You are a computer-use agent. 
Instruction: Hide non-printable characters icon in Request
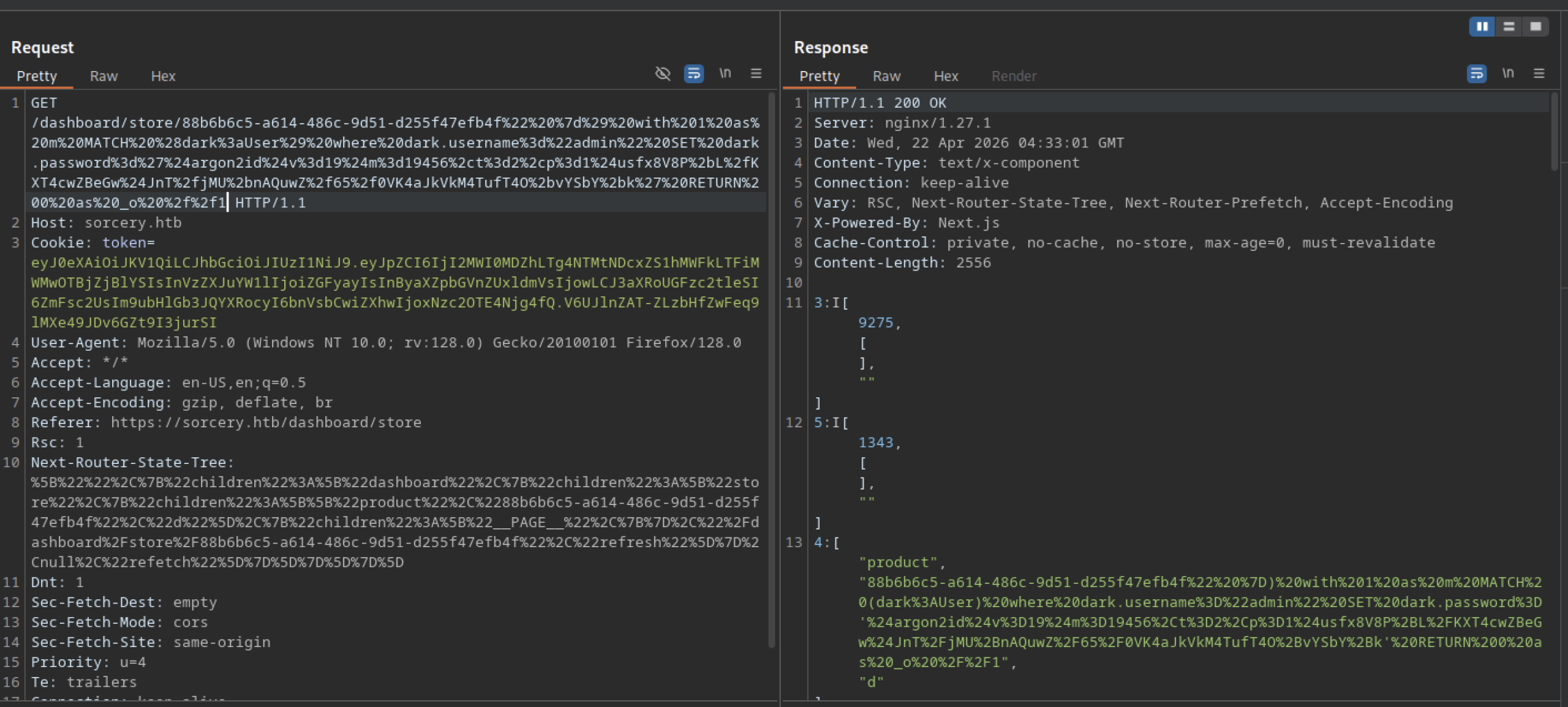point(663,74)
